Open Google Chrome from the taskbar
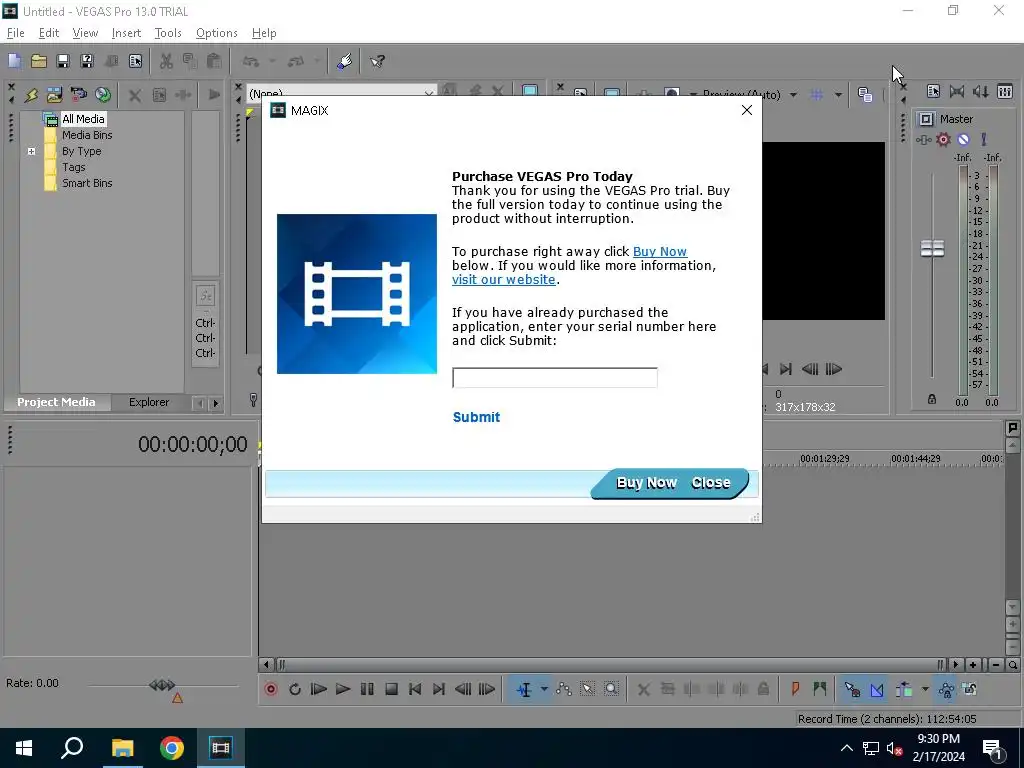 172,748
